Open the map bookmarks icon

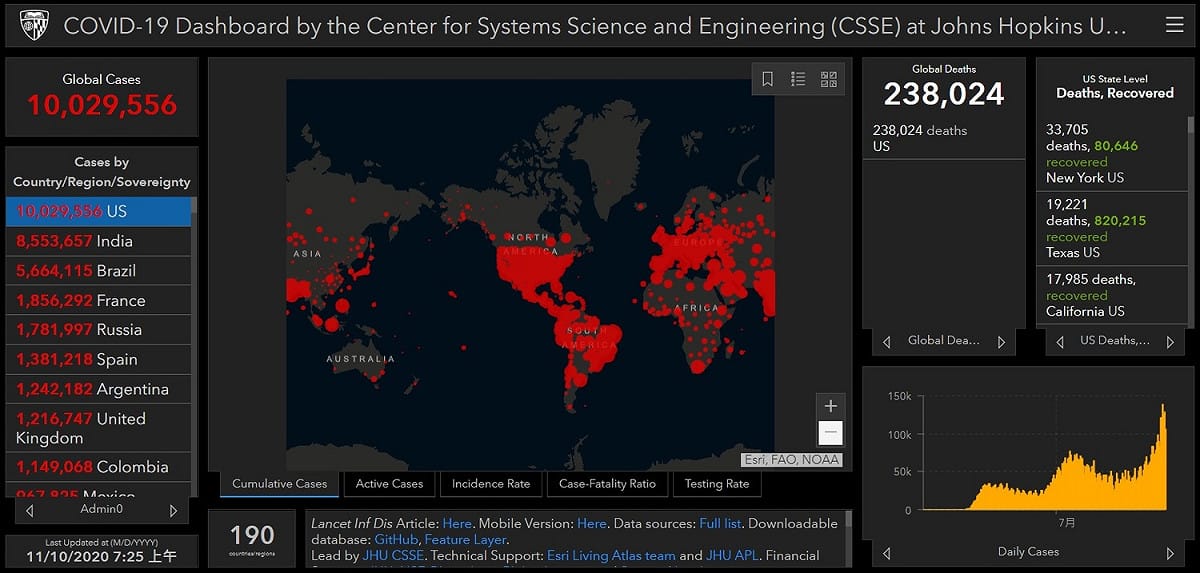(x=767, y=79)
